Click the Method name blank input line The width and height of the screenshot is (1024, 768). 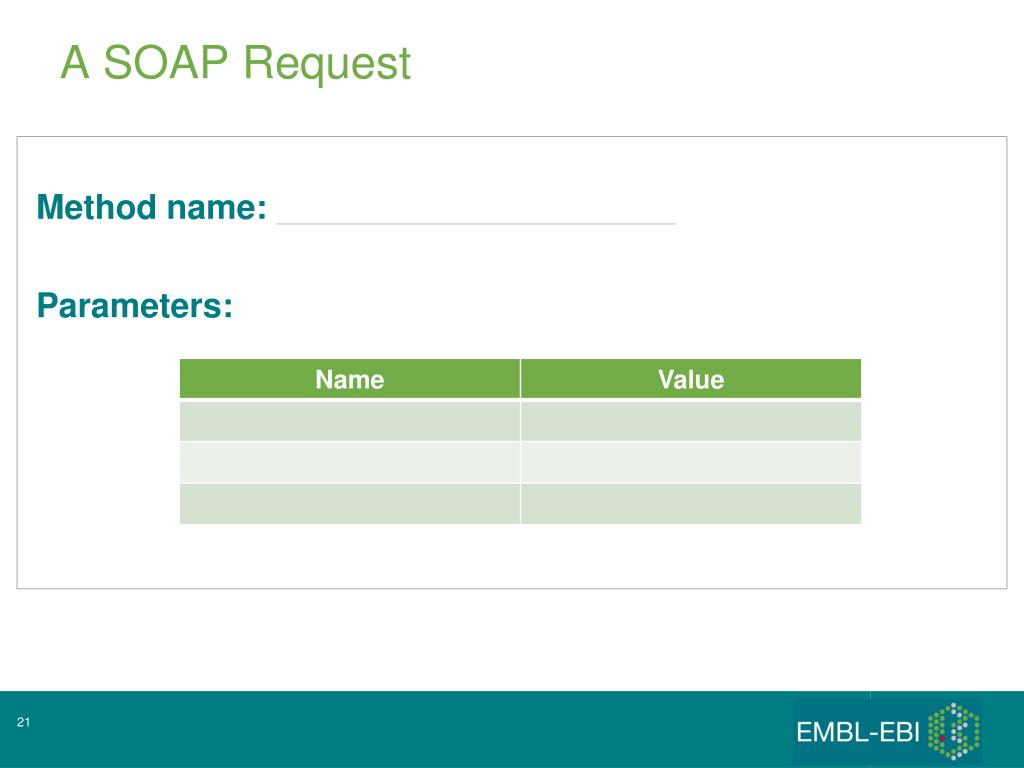(476, 223)
